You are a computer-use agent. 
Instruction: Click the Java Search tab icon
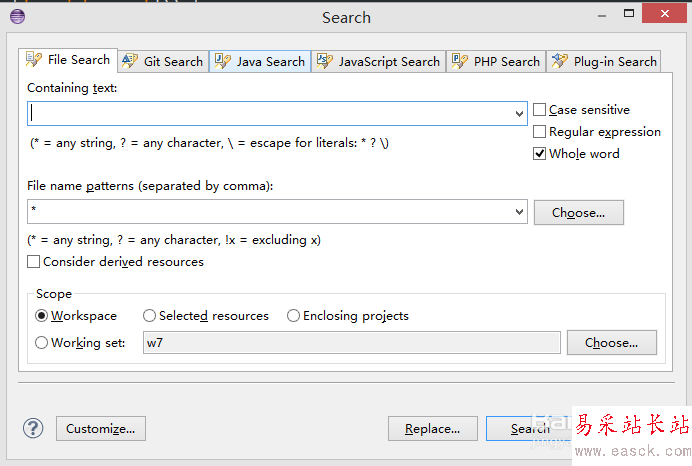[222, 61]
